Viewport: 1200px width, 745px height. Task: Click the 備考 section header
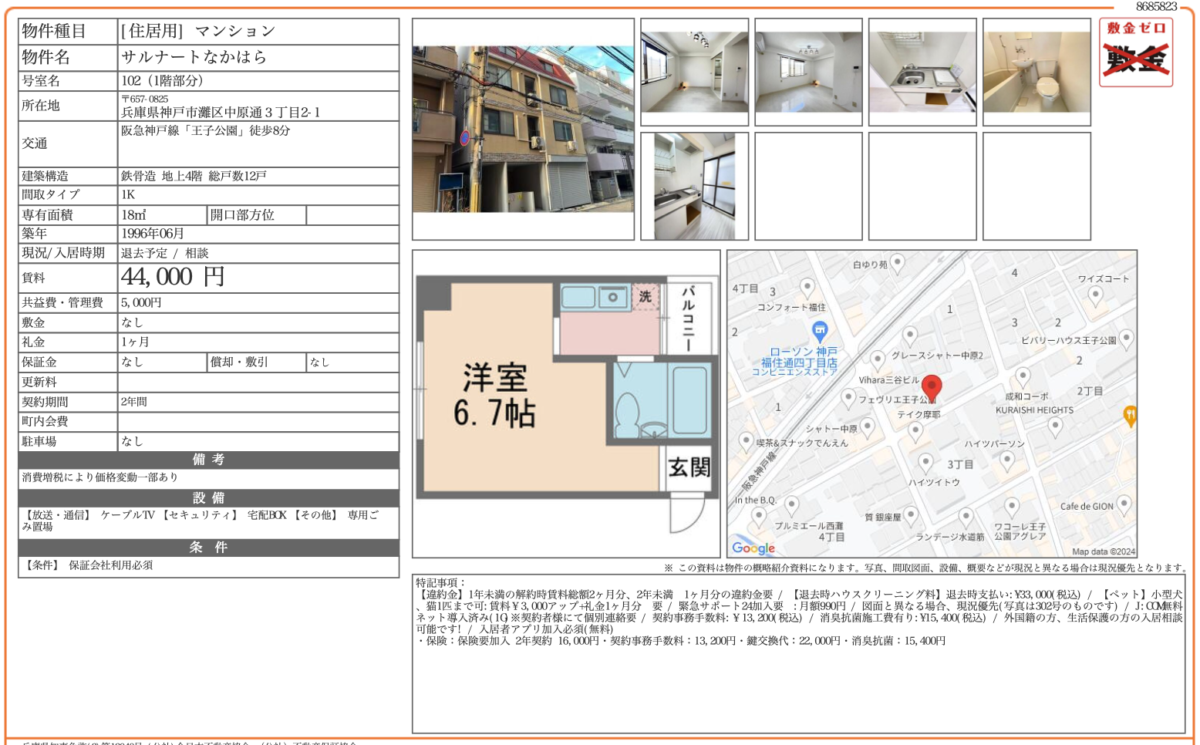(208, 459)
